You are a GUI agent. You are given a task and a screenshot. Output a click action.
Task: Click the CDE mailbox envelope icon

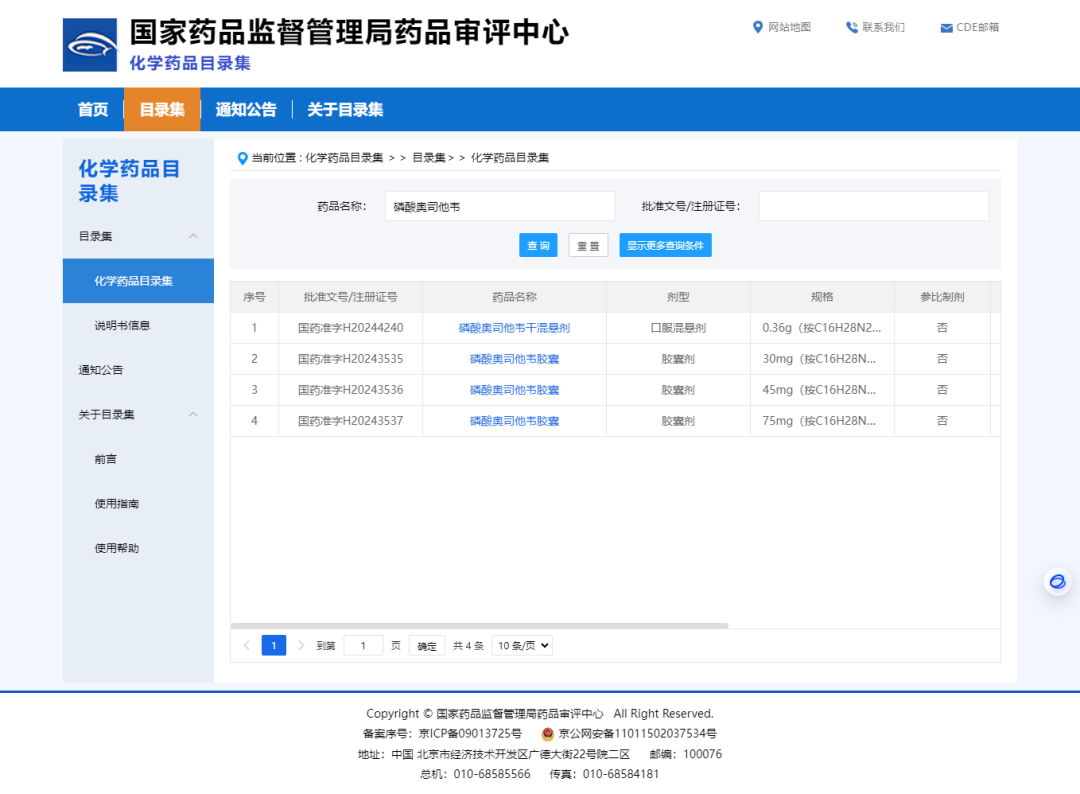946,28
